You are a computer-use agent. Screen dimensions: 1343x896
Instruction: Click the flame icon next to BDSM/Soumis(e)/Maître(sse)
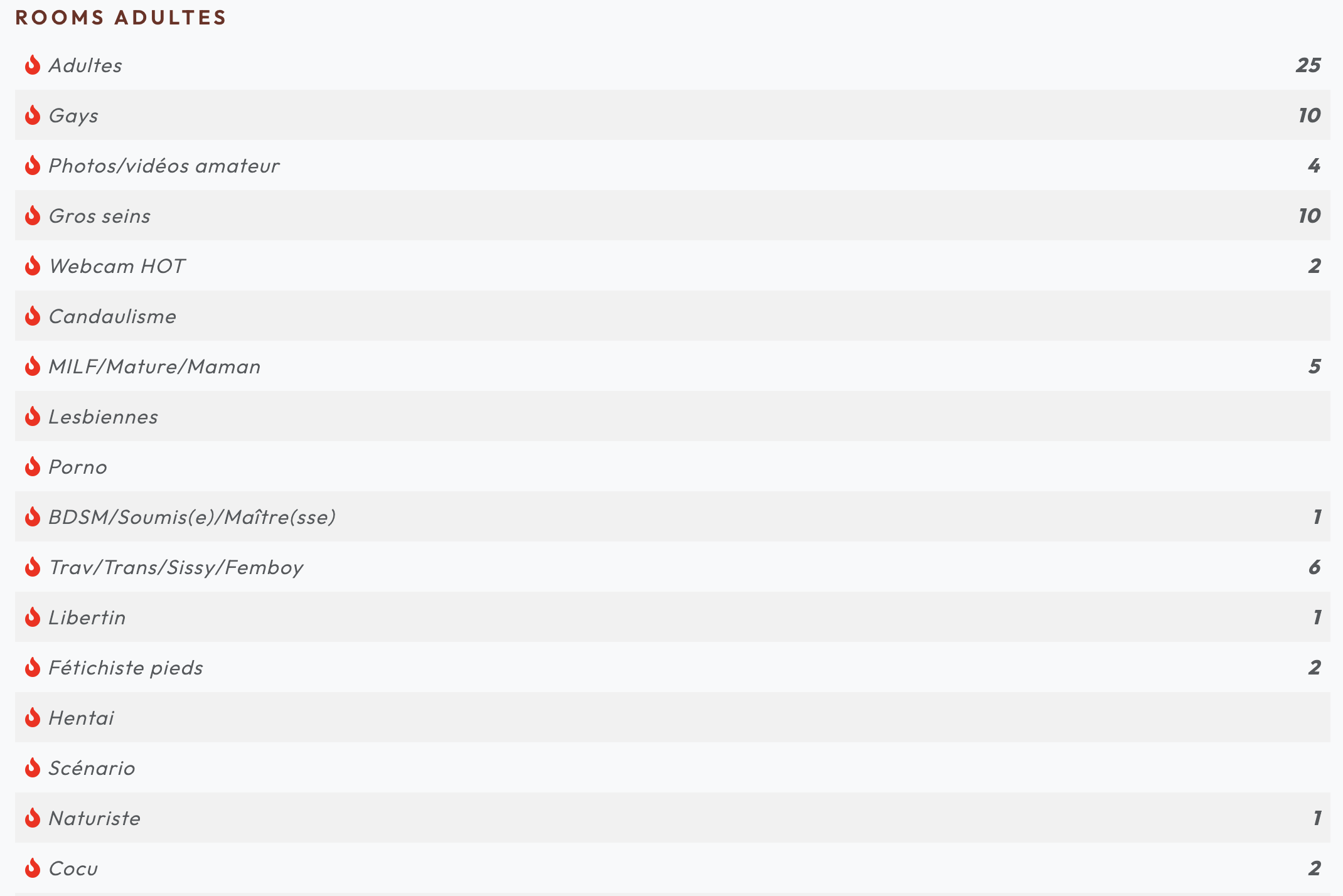click(30, 517)
